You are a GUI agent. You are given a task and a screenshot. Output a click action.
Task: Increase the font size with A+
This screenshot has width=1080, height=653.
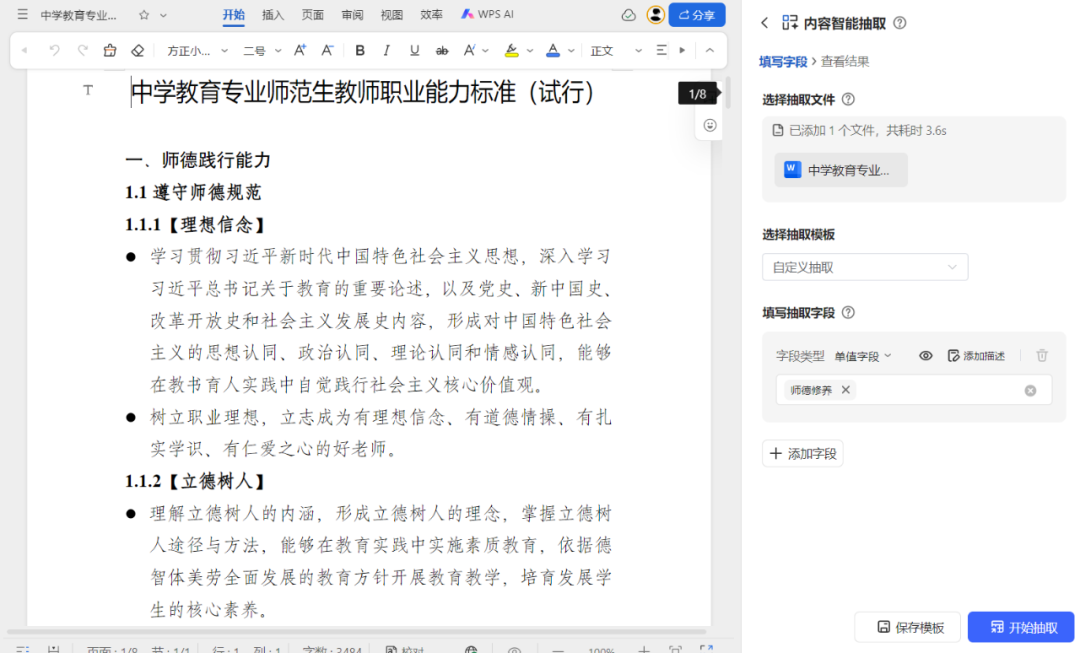(300, 50)
